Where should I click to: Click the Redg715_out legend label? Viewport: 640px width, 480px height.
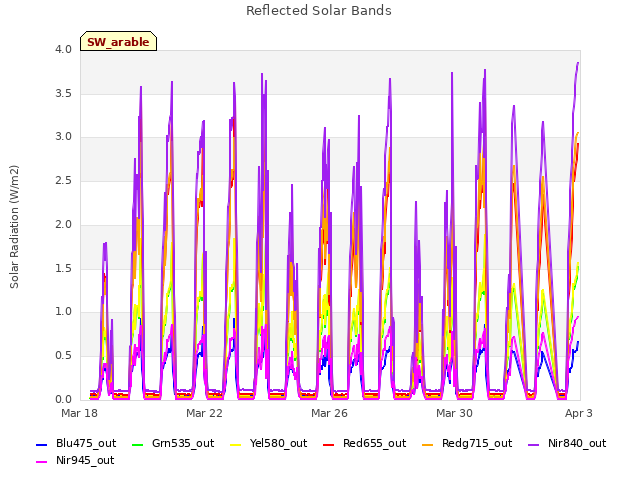click(477, 444)
